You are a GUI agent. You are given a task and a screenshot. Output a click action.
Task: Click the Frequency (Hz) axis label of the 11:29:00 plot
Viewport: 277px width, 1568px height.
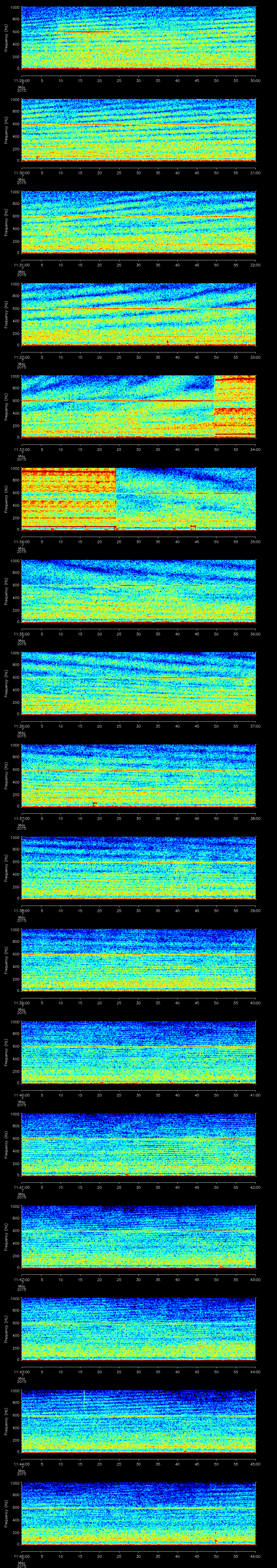6,38
